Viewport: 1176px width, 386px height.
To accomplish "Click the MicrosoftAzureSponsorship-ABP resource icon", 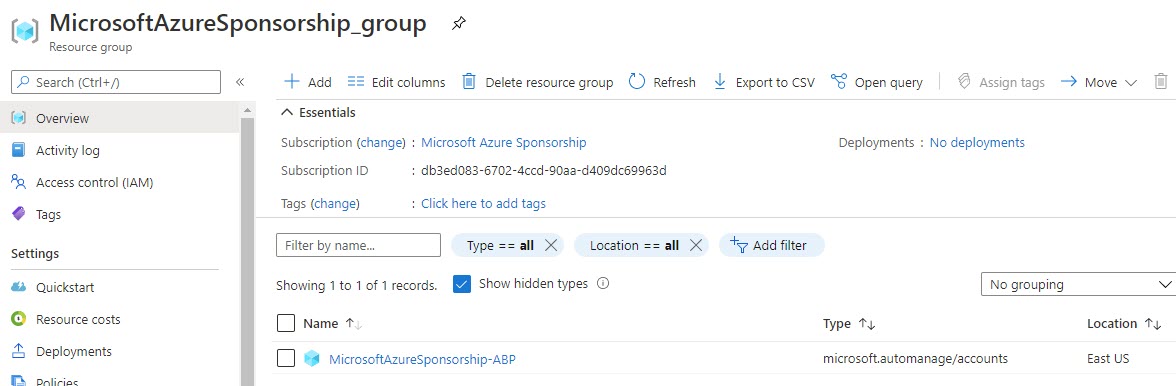I will click(312, 359).
